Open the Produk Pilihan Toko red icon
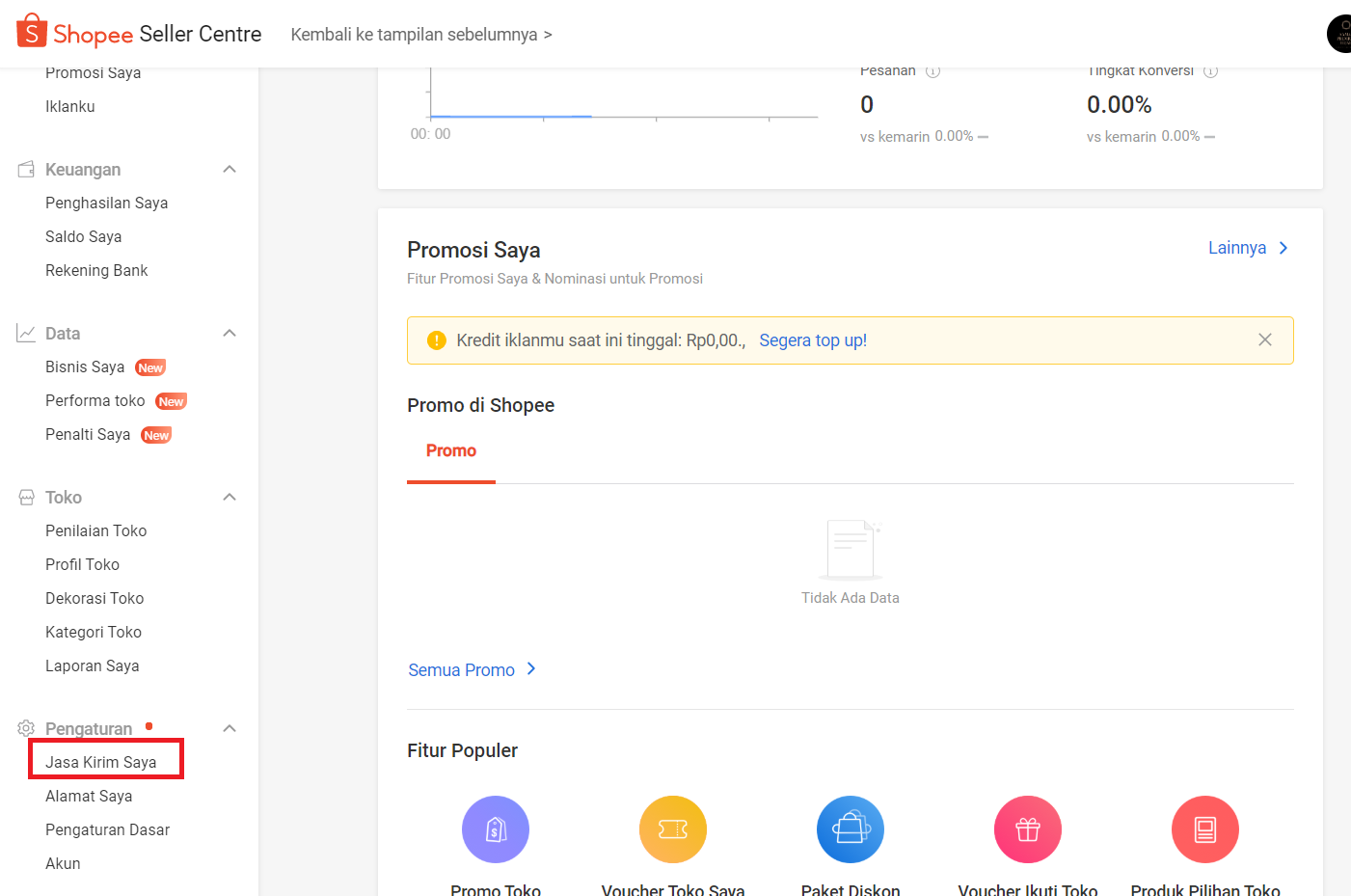 (1205, 829)
